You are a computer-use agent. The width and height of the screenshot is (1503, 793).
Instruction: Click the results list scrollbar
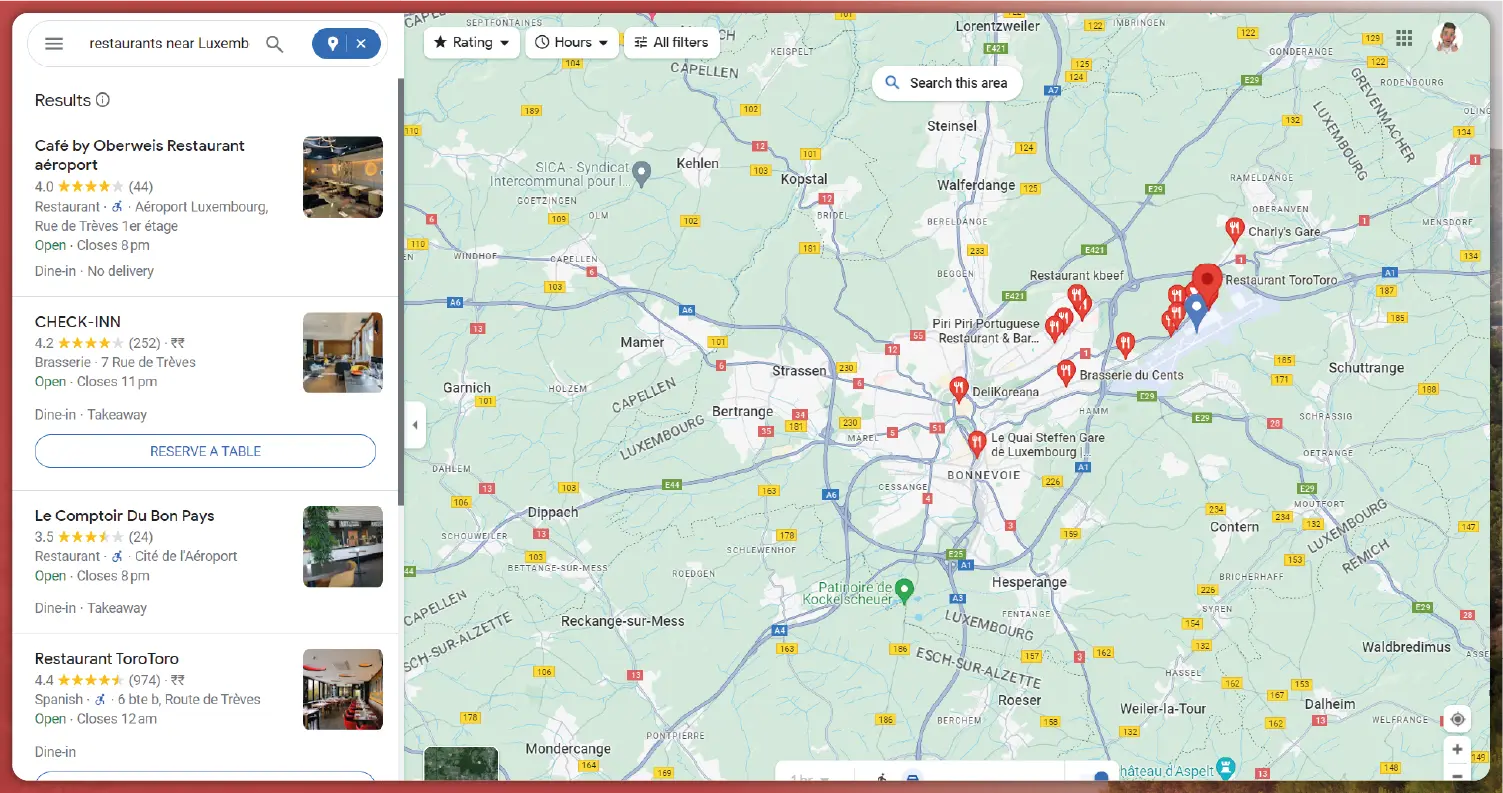(401, 290)
